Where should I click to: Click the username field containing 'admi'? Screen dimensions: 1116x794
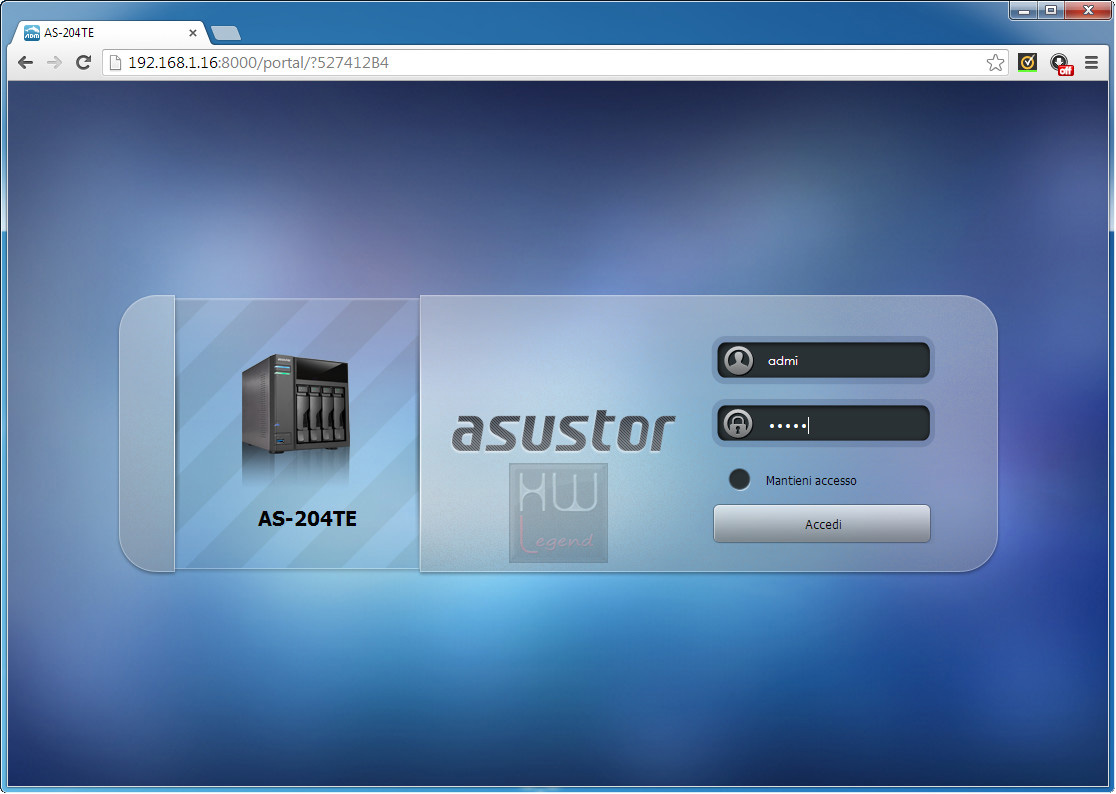click(823, 361)
